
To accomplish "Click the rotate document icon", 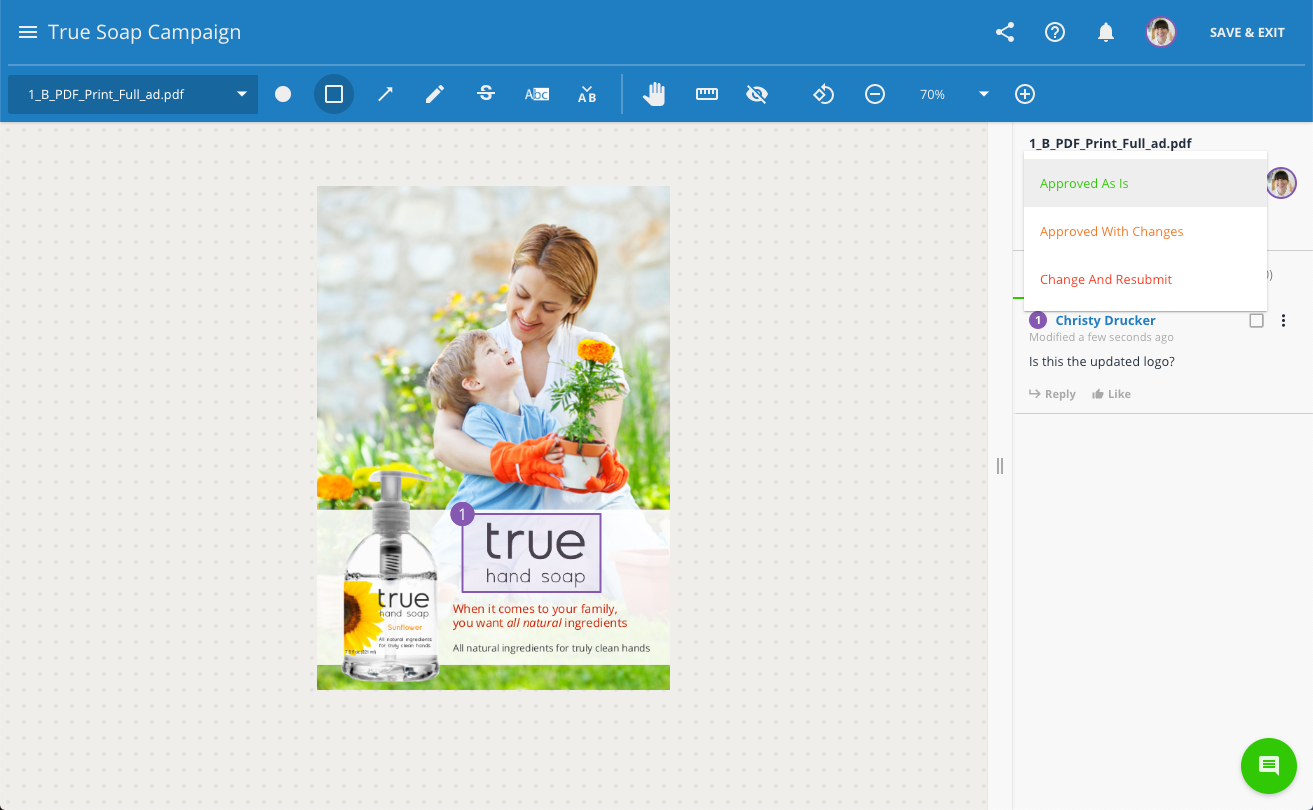I will pyautogui.click(x=823, y=94).
